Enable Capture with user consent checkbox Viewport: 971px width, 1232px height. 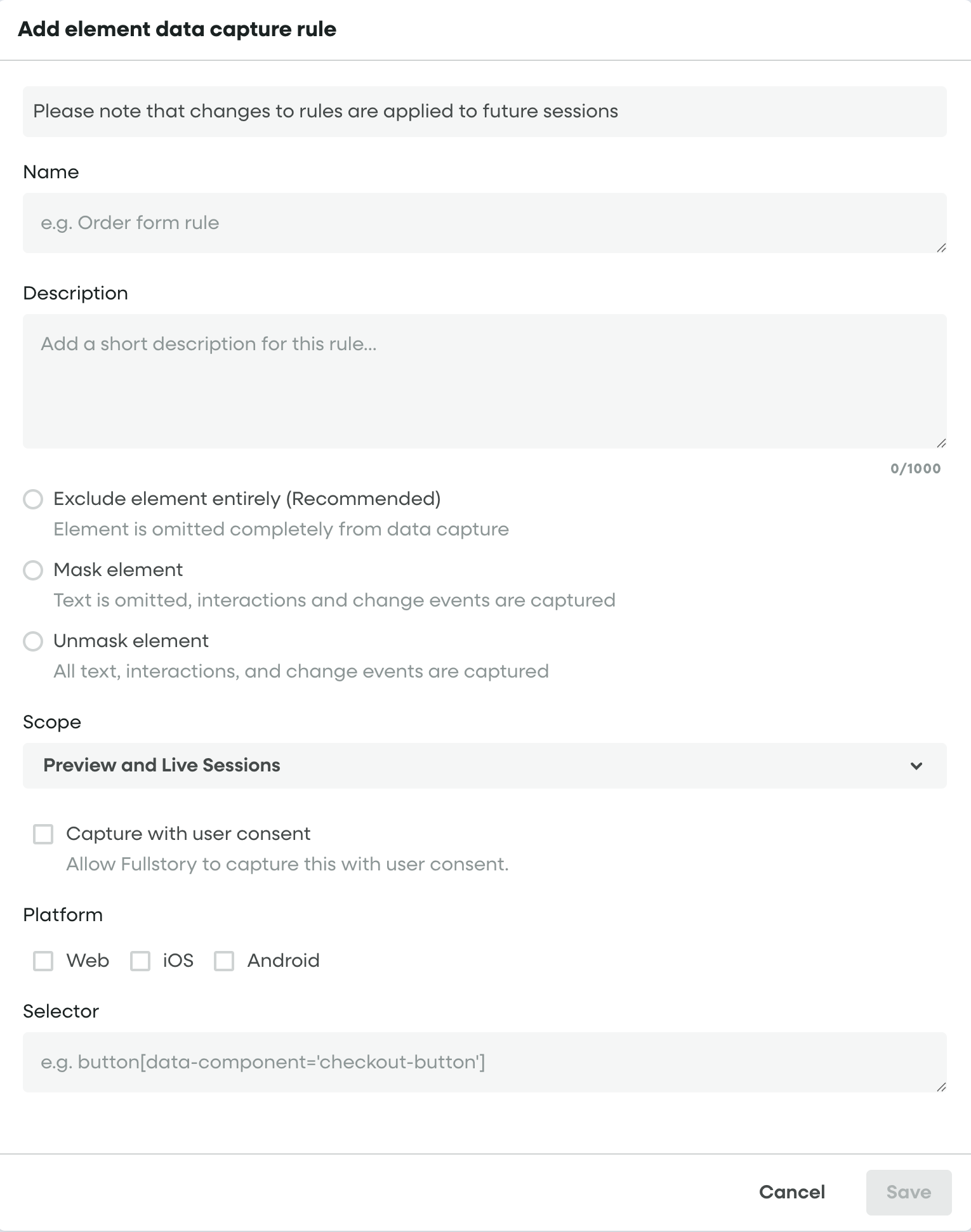(43, 834)
